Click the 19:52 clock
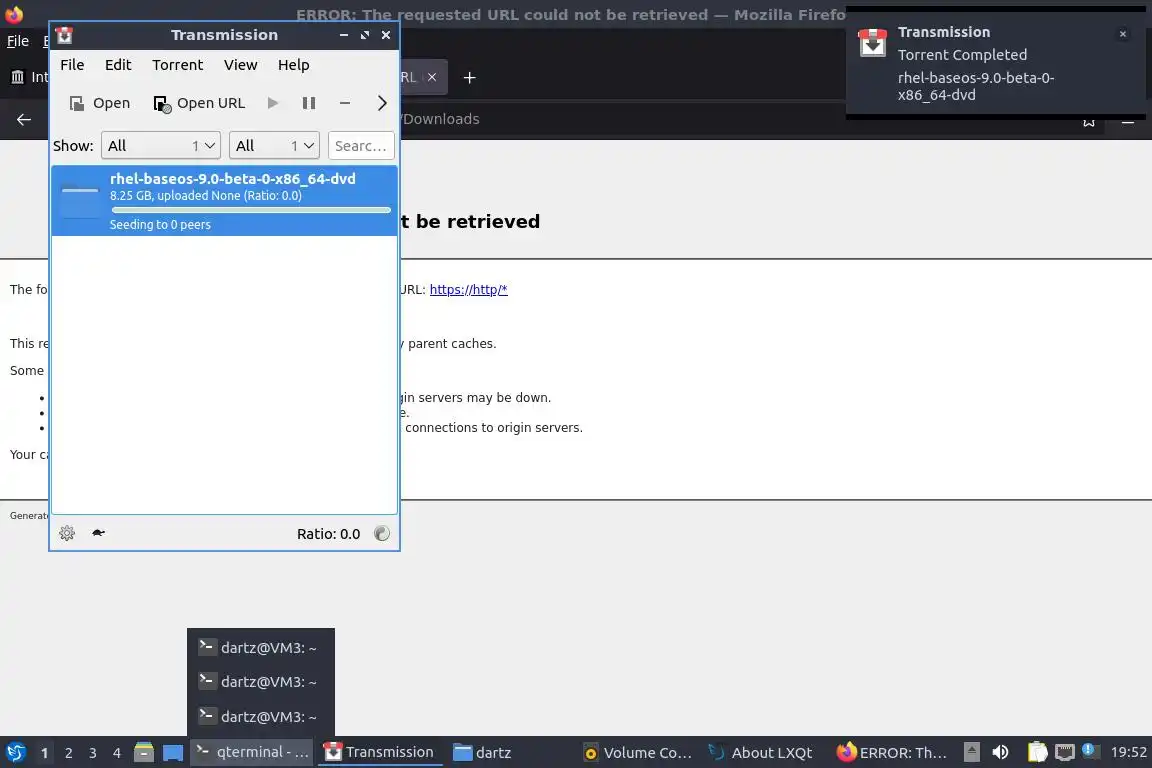 click(x=1128, y=752)
